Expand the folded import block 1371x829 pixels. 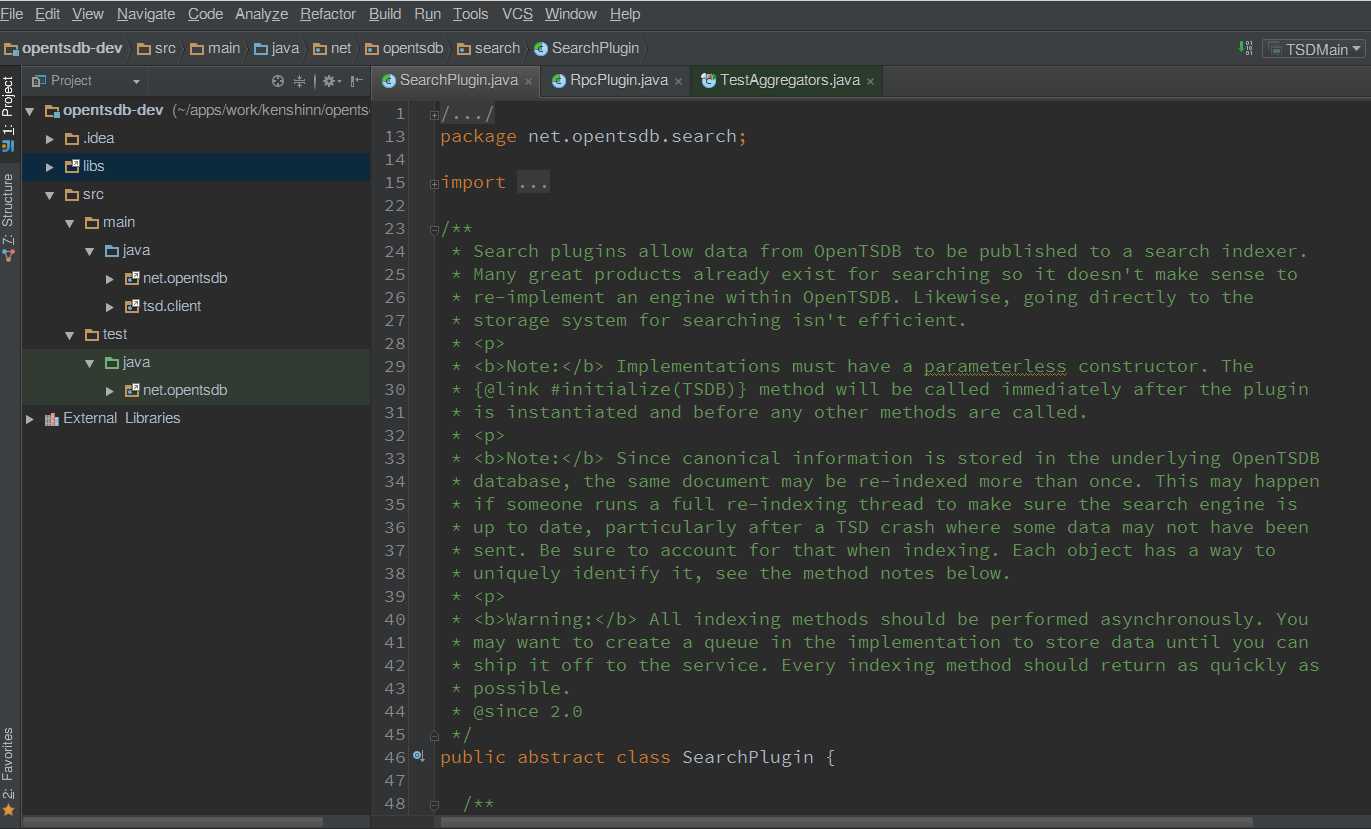coord(434,184)
